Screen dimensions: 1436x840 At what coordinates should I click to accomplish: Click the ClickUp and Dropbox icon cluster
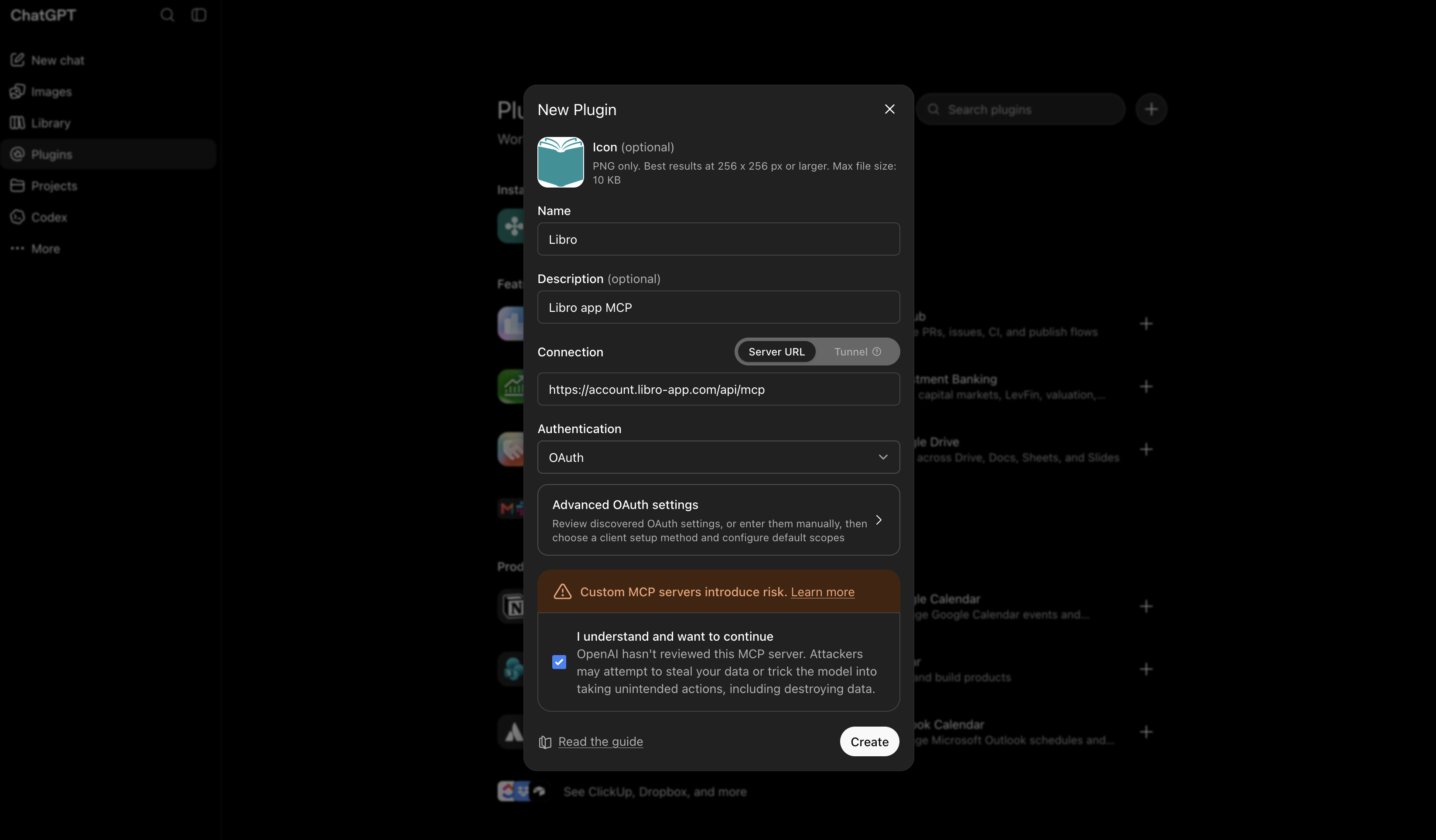point(521,791)
